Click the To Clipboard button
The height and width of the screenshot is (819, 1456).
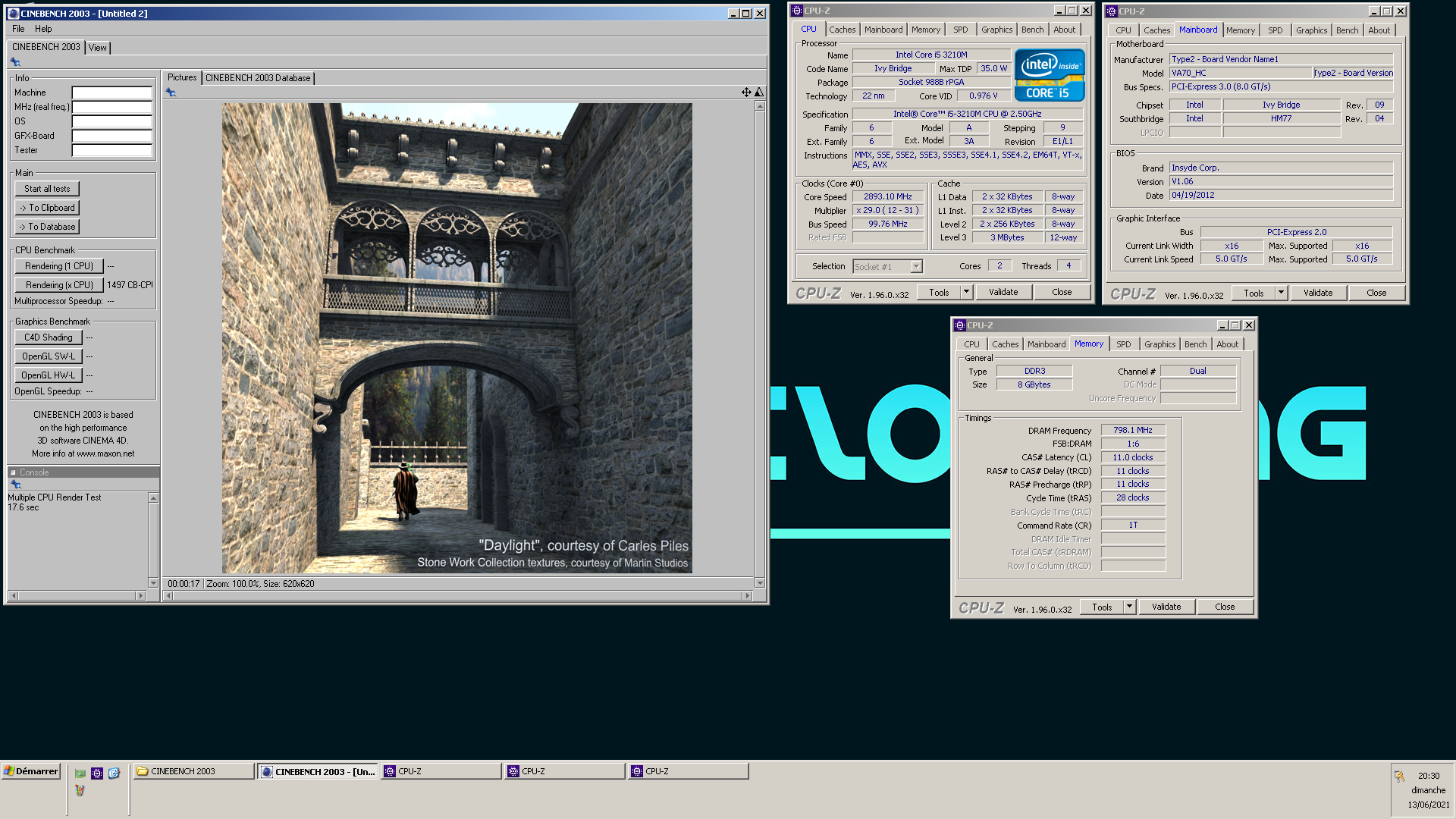(x=47, y=208)
